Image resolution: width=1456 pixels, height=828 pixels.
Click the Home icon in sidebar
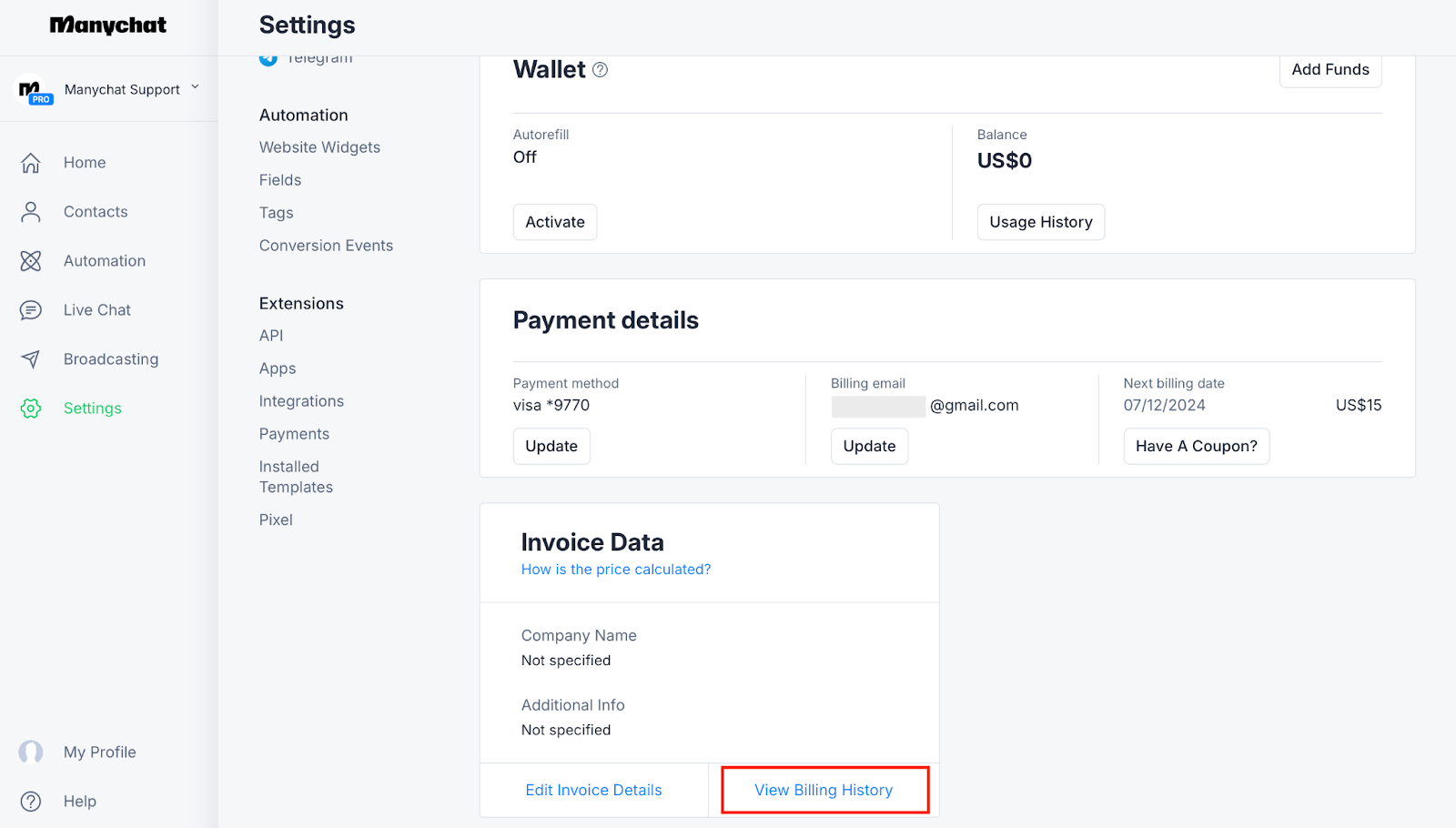click(x=31, y=163)
